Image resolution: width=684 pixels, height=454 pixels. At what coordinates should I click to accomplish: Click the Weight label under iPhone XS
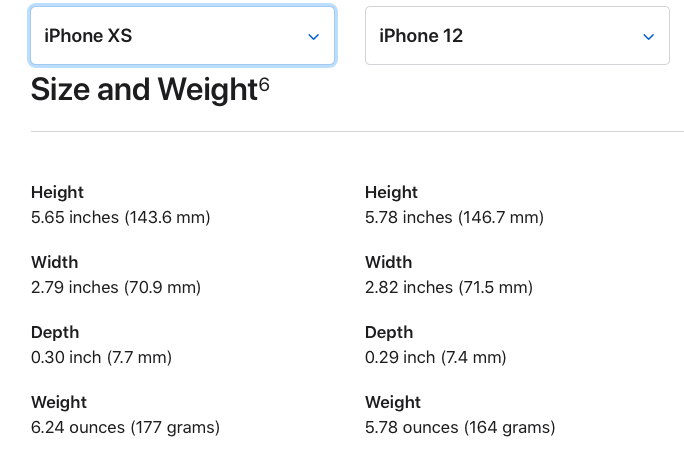pos(59,403)
